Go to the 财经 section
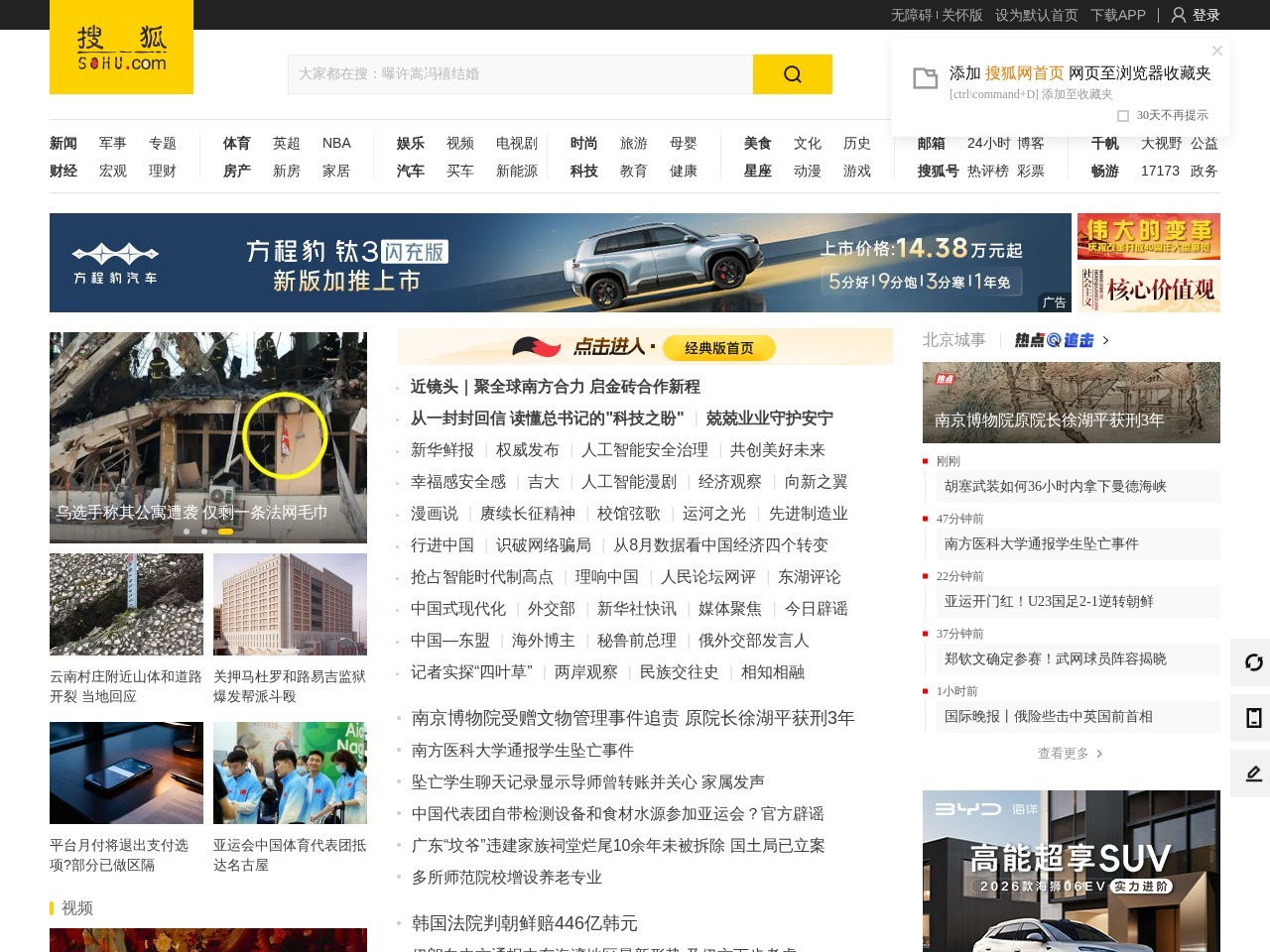This screenshot has width=1270, height=952. 63,171
